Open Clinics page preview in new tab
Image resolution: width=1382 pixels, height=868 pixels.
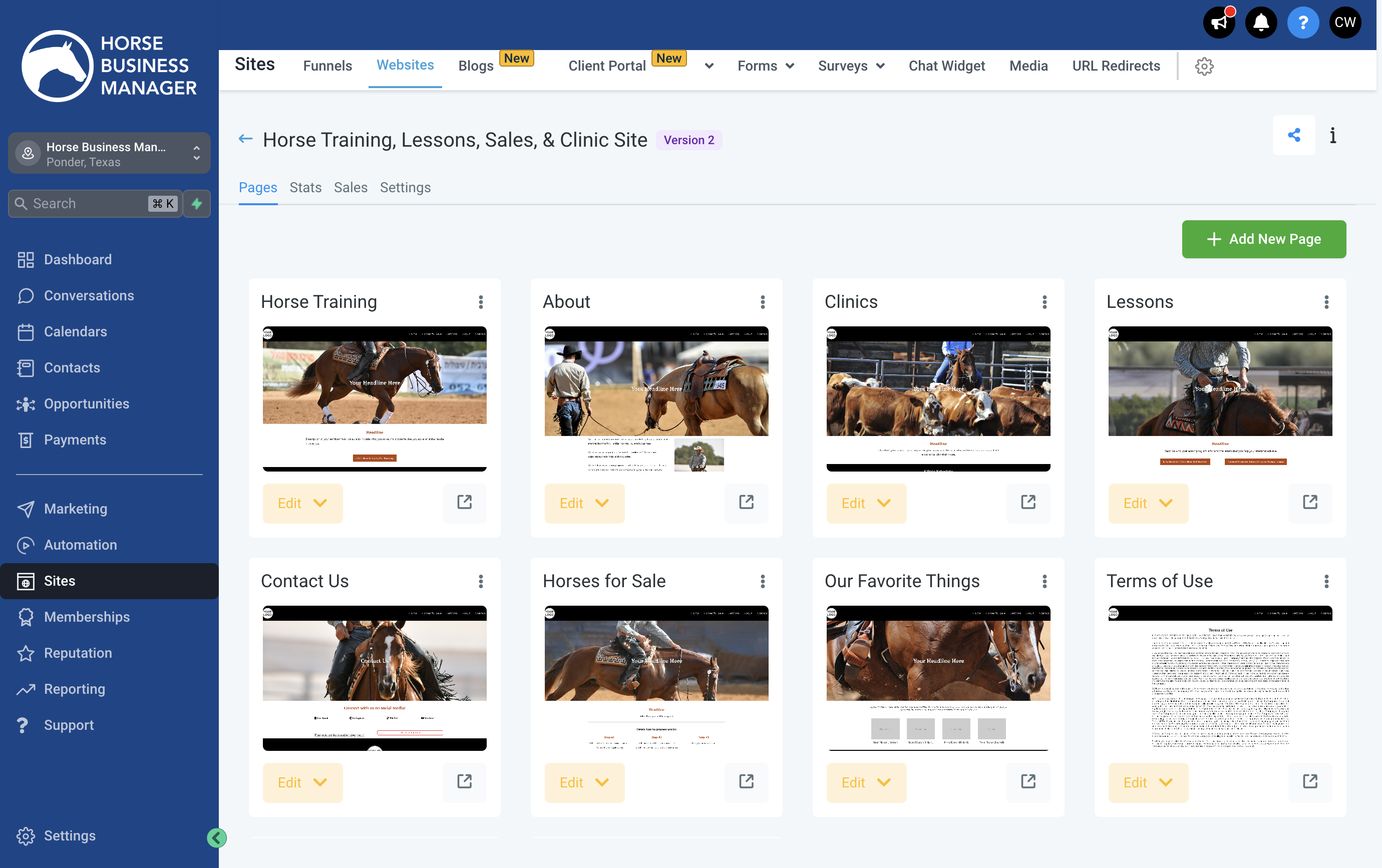pos(1028,503)
